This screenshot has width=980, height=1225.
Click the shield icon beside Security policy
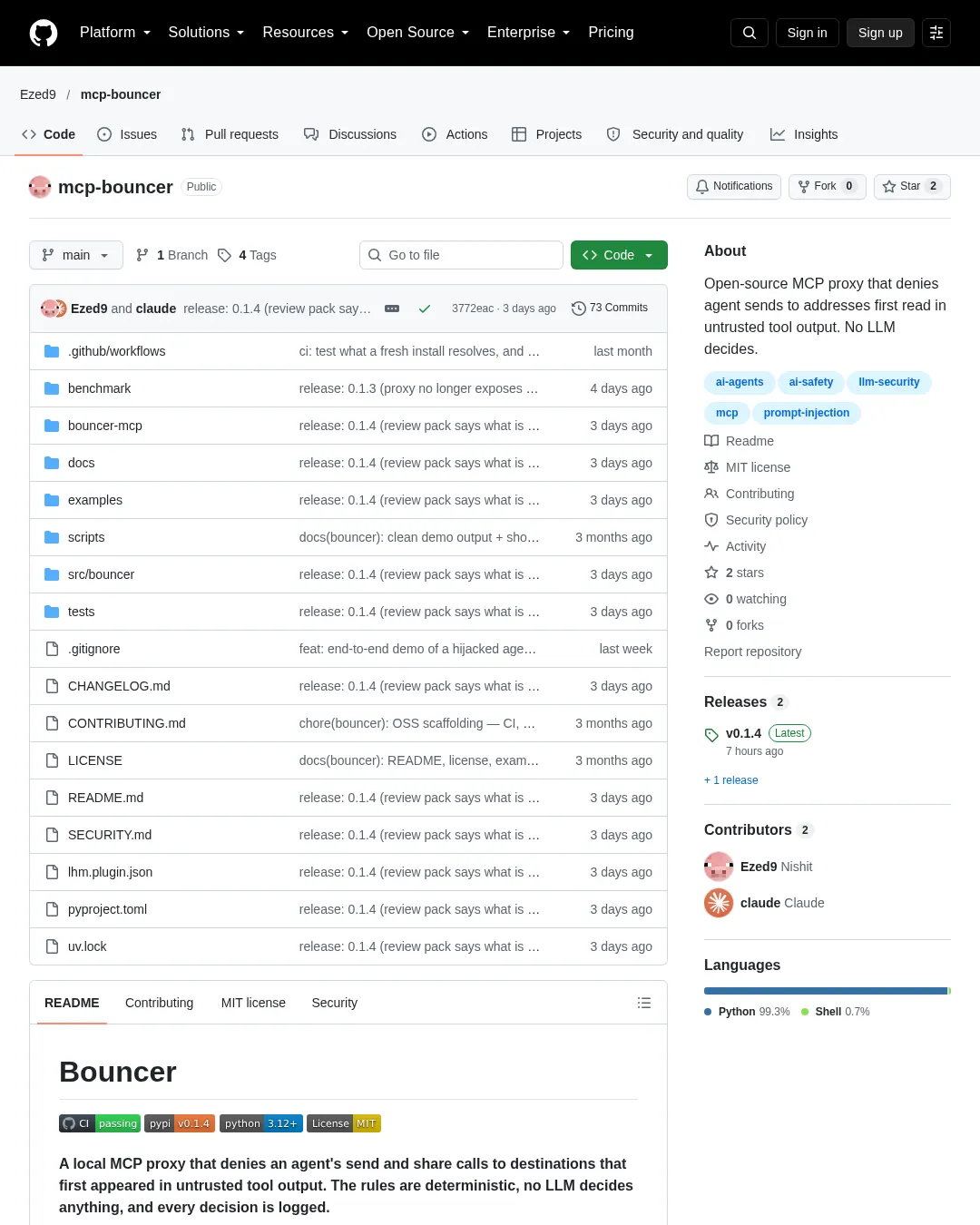pos(711,520)
